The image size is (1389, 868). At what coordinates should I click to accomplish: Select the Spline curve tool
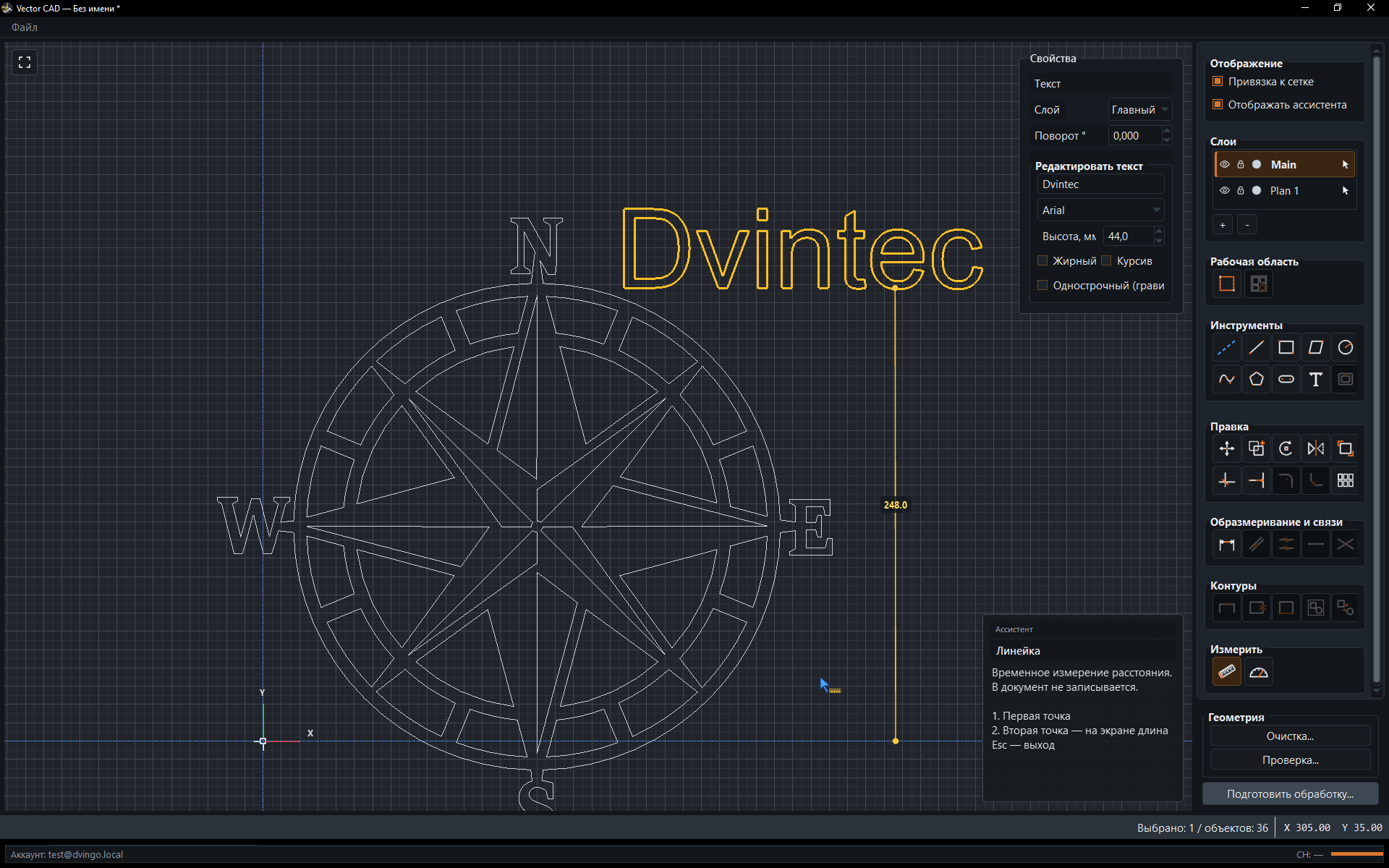[1226, 379]
